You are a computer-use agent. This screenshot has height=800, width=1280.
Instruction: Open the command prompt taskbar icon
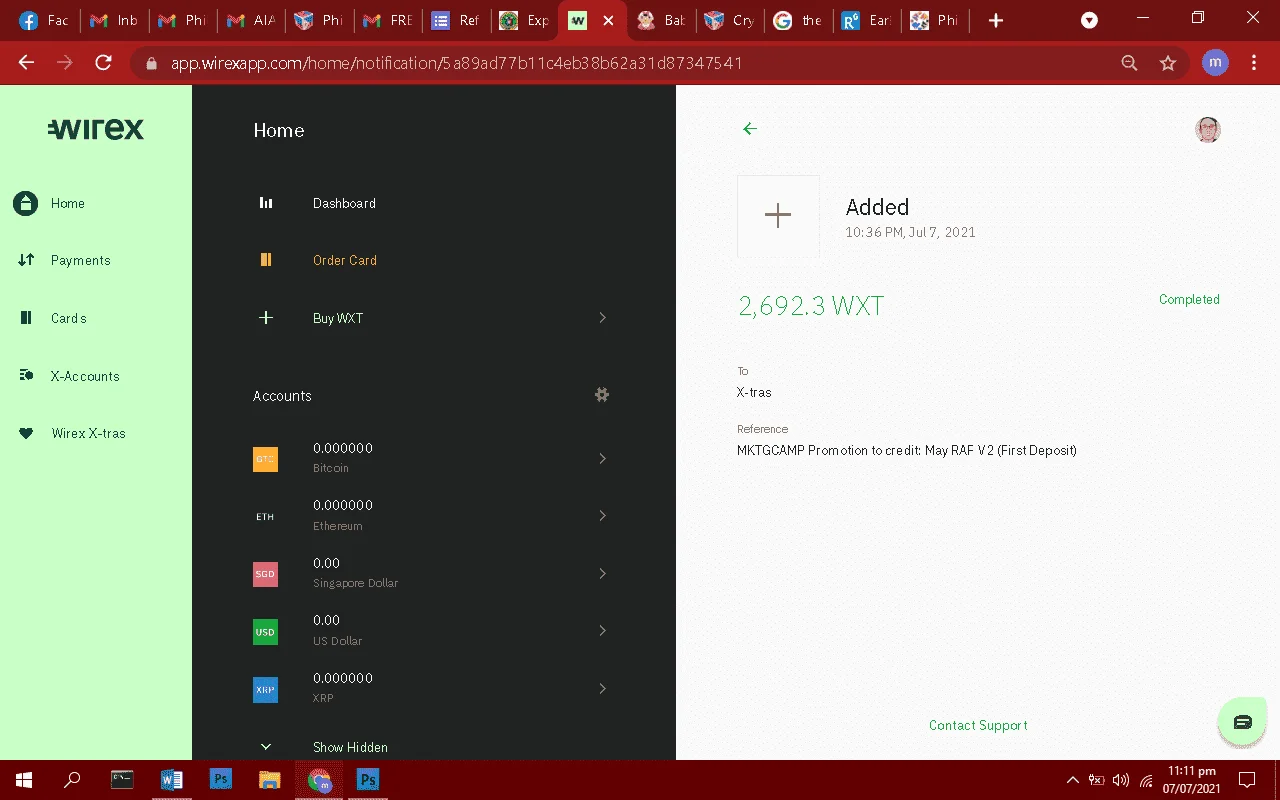(122, 780)
